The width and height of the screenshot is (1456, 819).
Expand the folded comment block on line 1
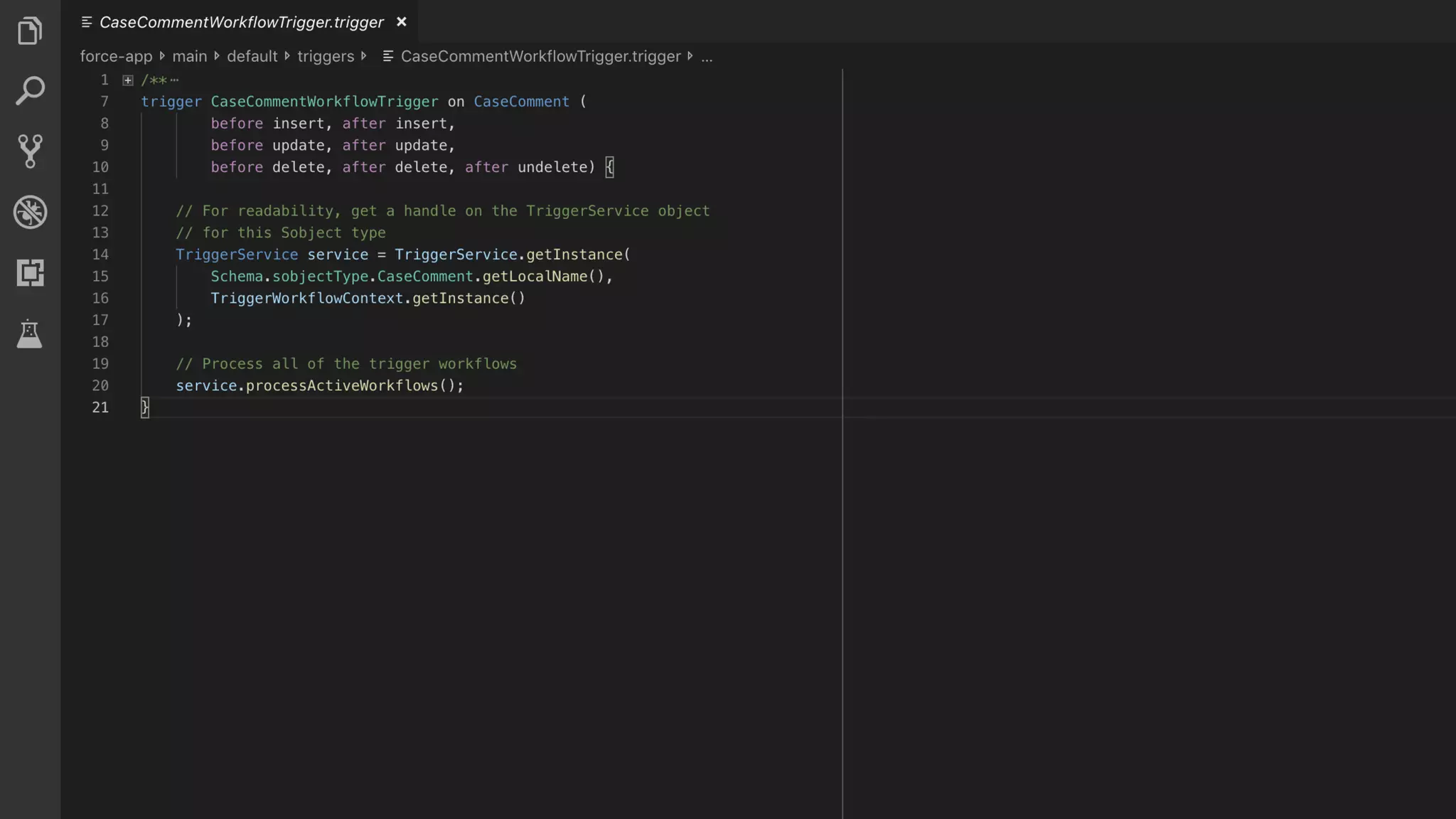pos(128,80)
